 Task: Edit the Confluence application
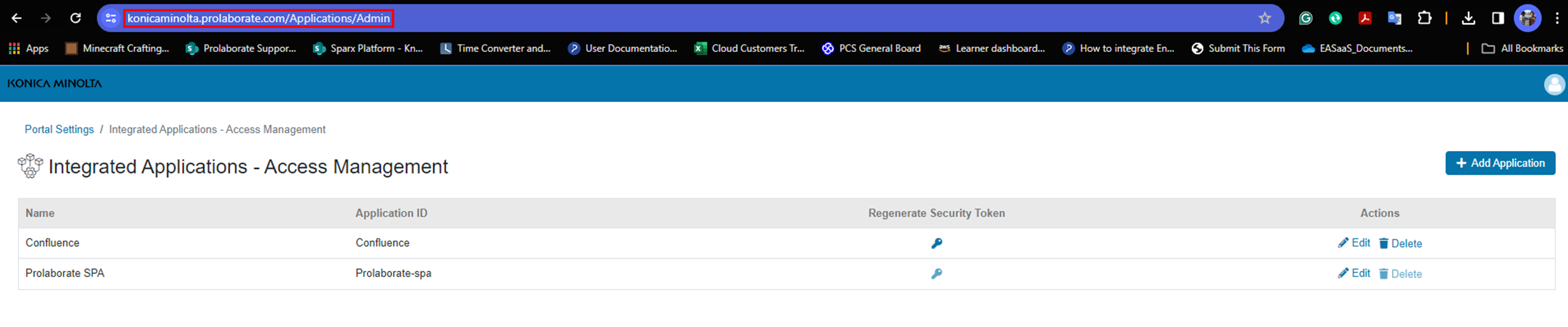click(x=1354, y=243)
